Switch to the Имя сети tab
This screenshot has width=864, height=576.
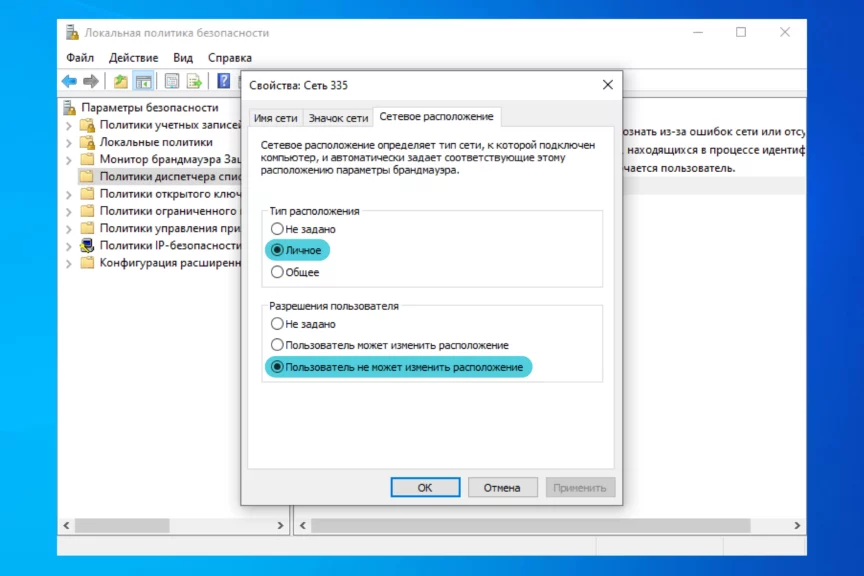tap(275, 118)
